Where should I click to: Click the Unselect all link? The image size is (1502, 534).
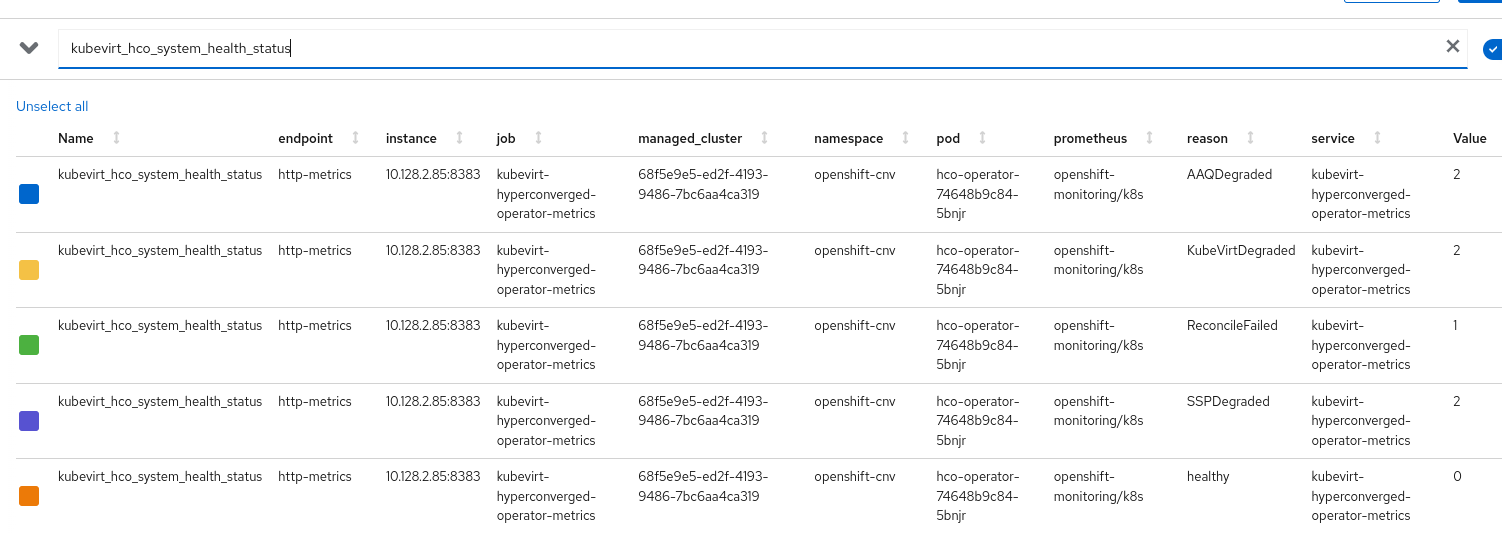click(x=52, y=106)
